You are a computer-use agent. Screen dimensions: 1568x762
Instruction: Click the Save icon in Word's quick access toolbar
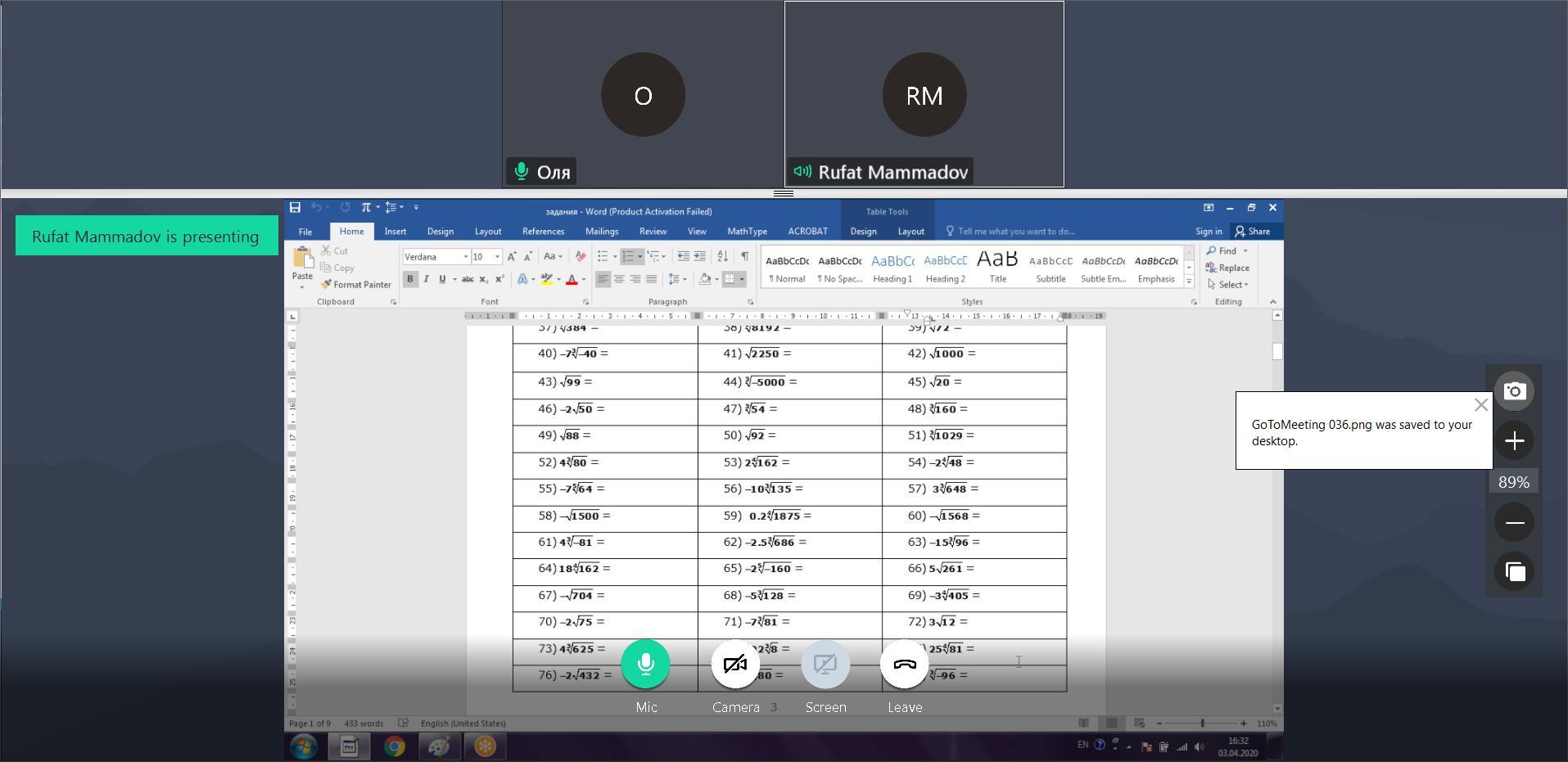click(296, 208)
